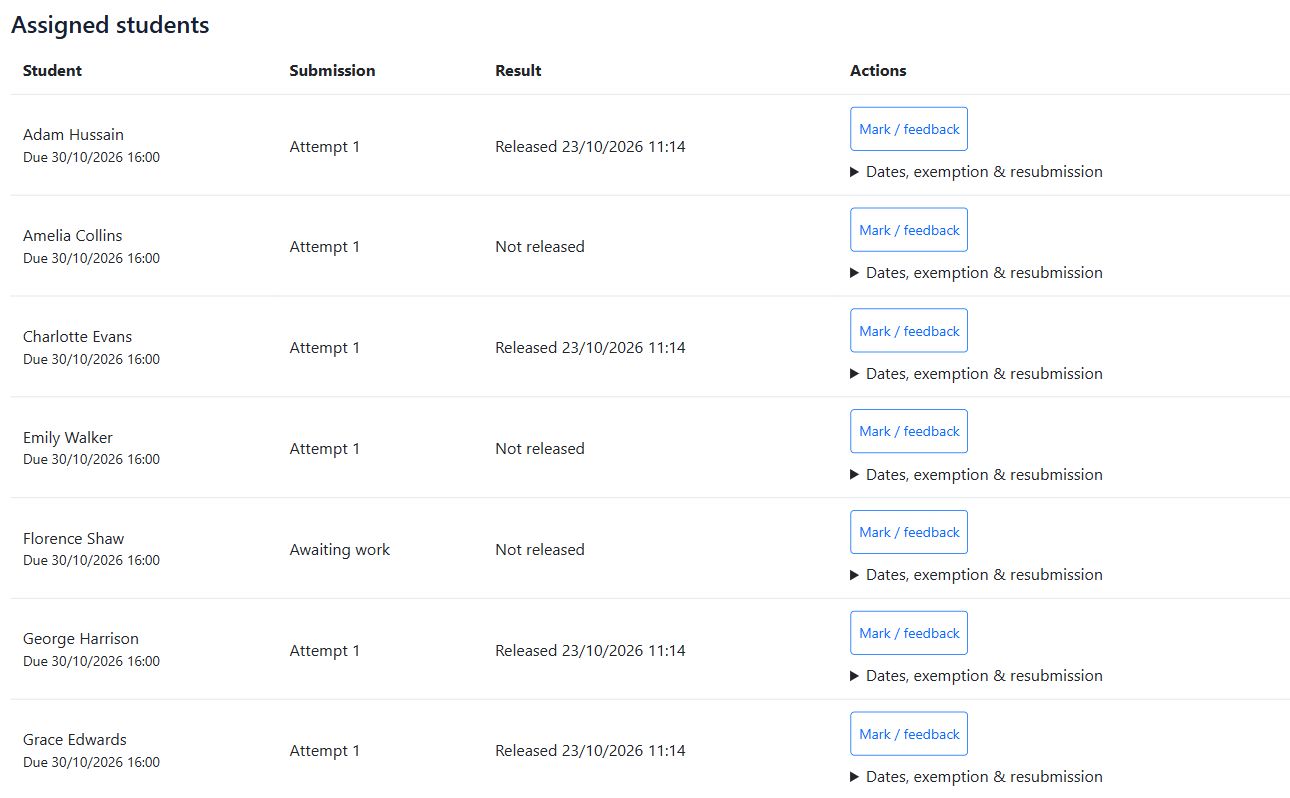Click the Result column header
This screenshot has height=798, width=1290.
pos(518,71)
